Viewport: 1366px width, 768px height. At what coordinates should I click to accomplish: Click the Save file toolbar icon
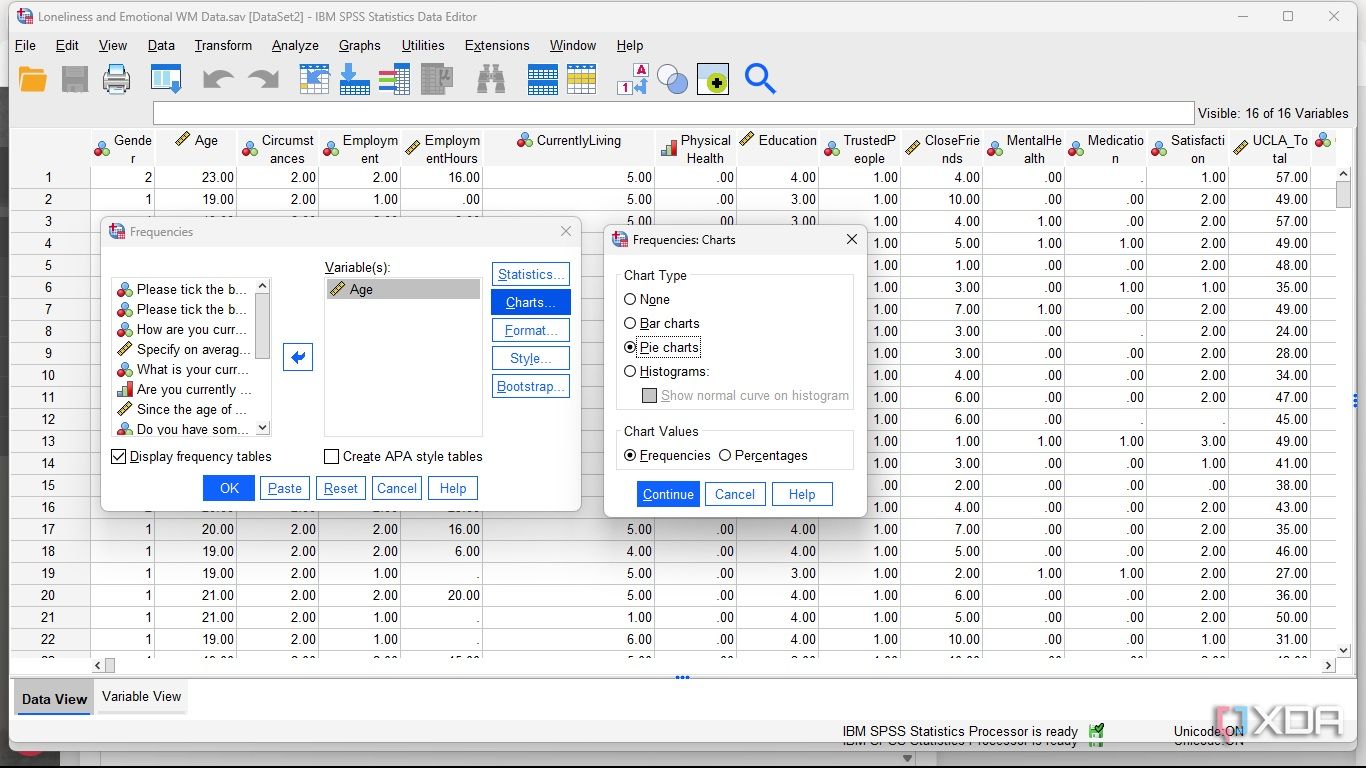75,79
